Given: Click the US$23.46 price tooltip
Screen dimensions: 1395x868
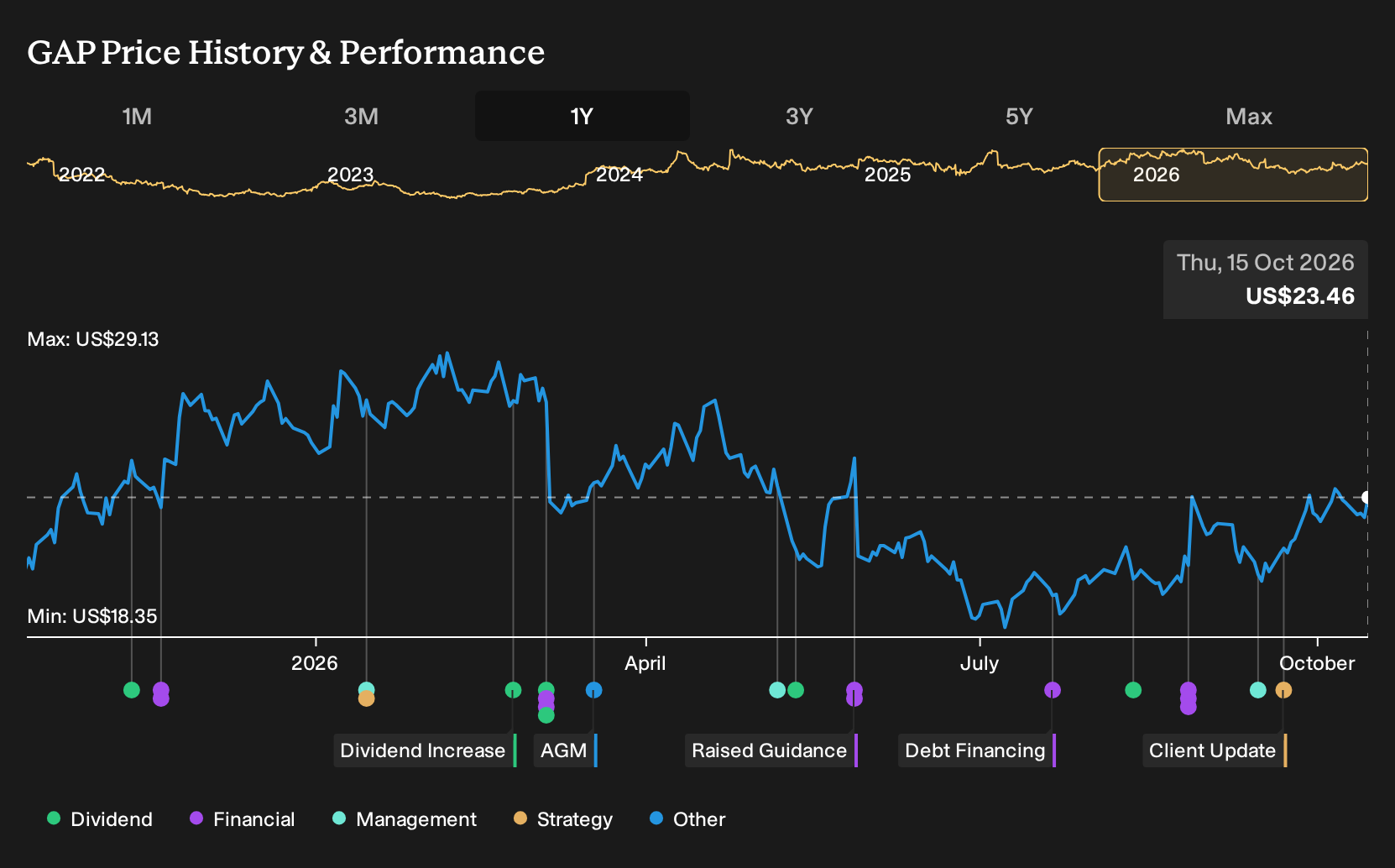Looking at the screenshot, I should (1266, 280).
